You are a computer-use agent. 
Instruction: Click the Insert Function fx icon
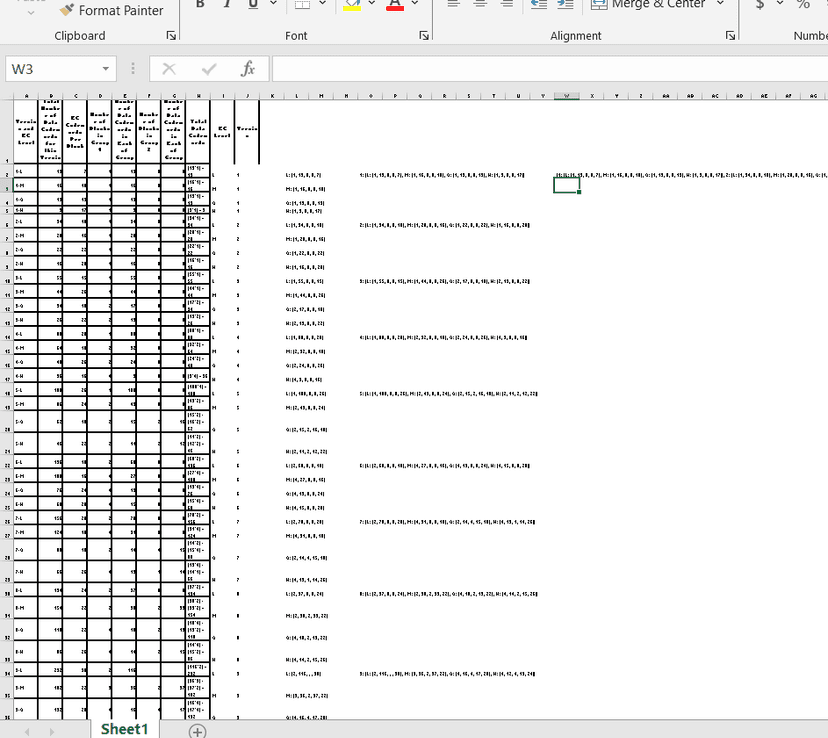[x=248, y=69]
